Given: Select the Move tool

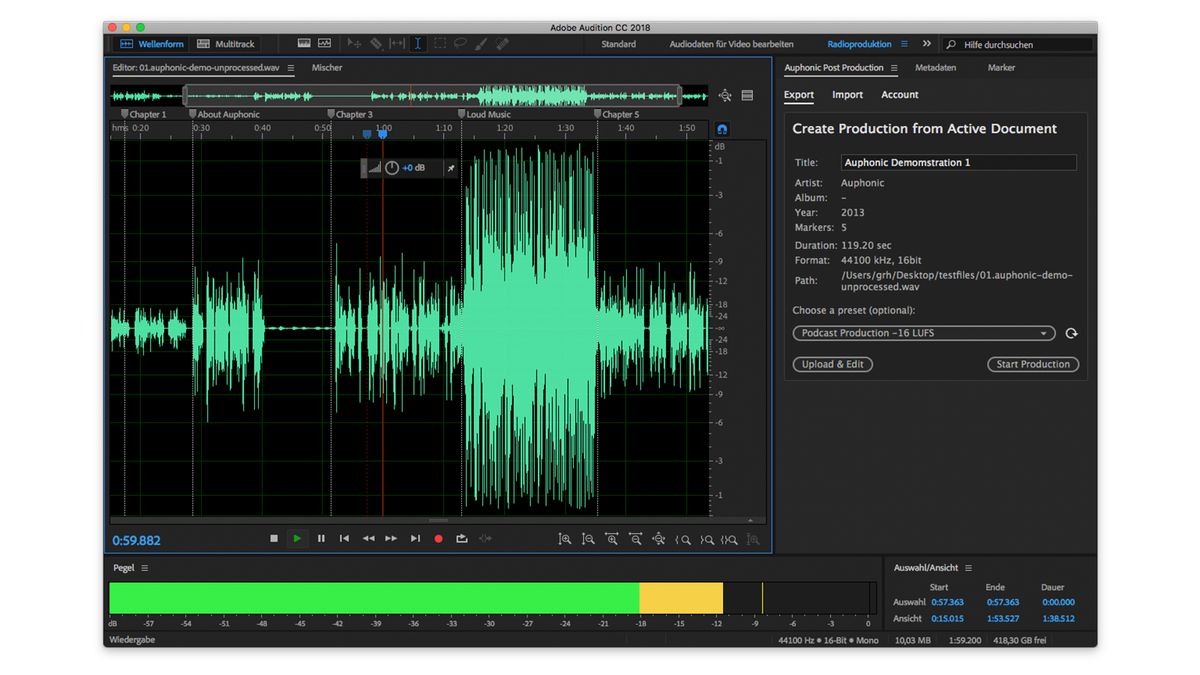Looking at the screenshot, I should (x=354, y=44).
